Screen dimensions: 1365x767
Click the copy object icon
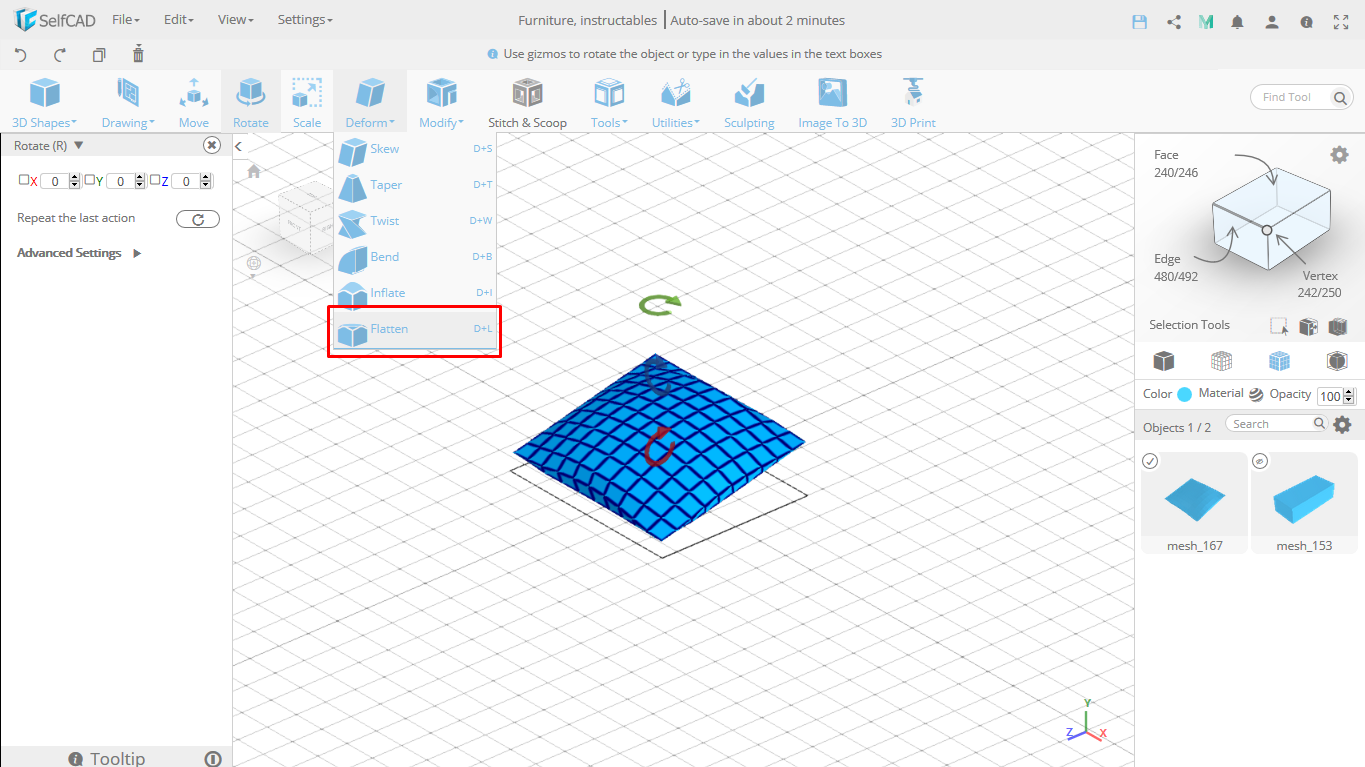(x=99, y=55)
